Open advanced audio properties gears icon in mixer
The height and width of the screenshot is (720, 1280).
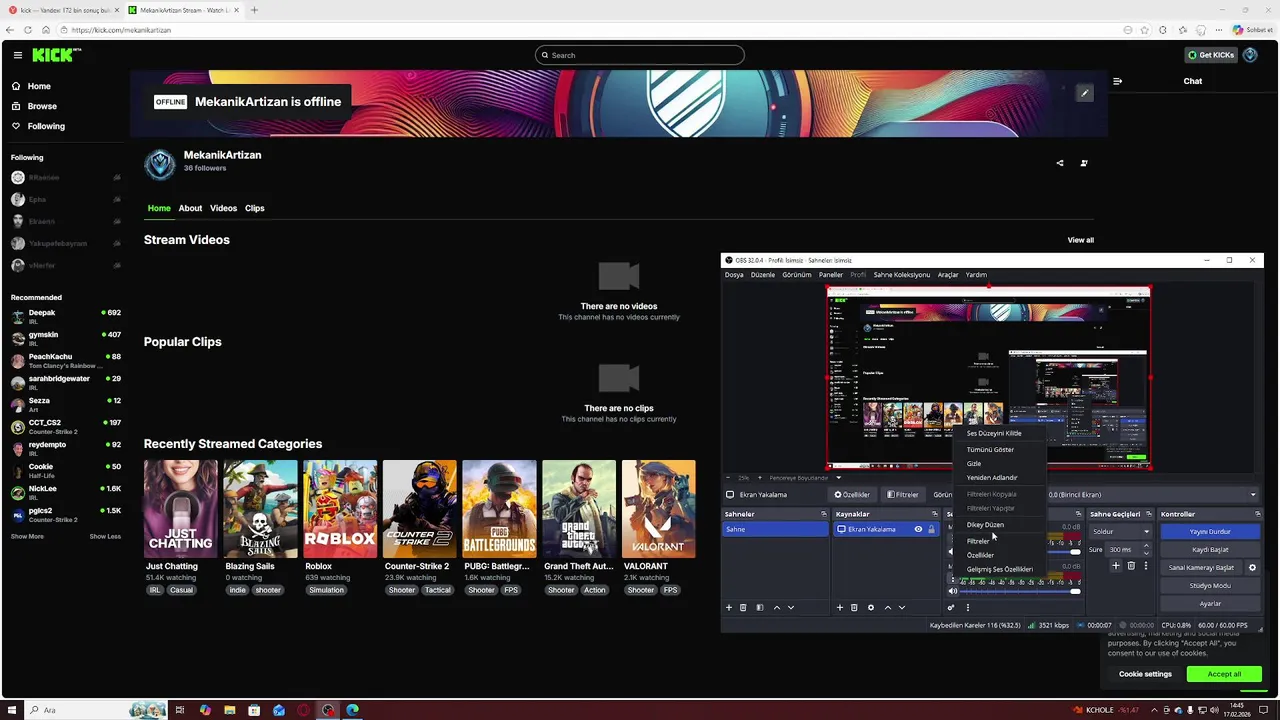click(951, 607)
